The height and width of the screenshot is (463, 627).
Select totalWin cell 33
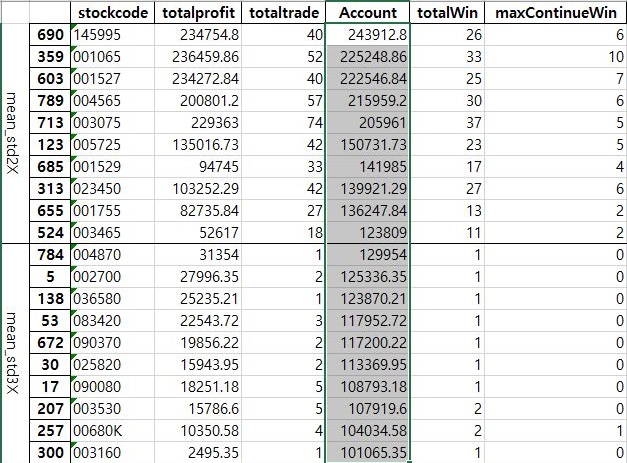pos(447,57)
